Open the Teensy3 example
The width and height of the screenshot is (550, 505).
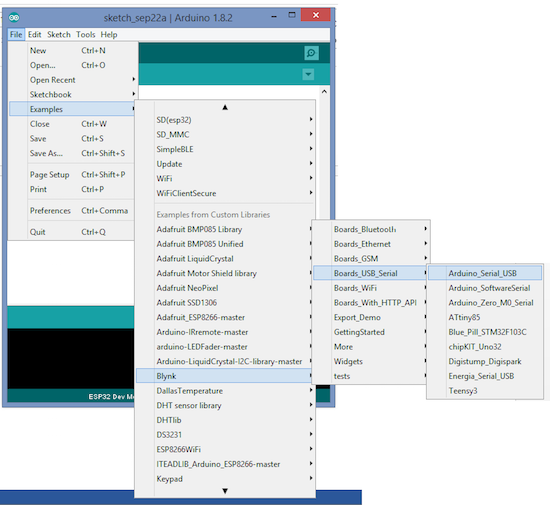pyautogui.click(x=485, y=391)
